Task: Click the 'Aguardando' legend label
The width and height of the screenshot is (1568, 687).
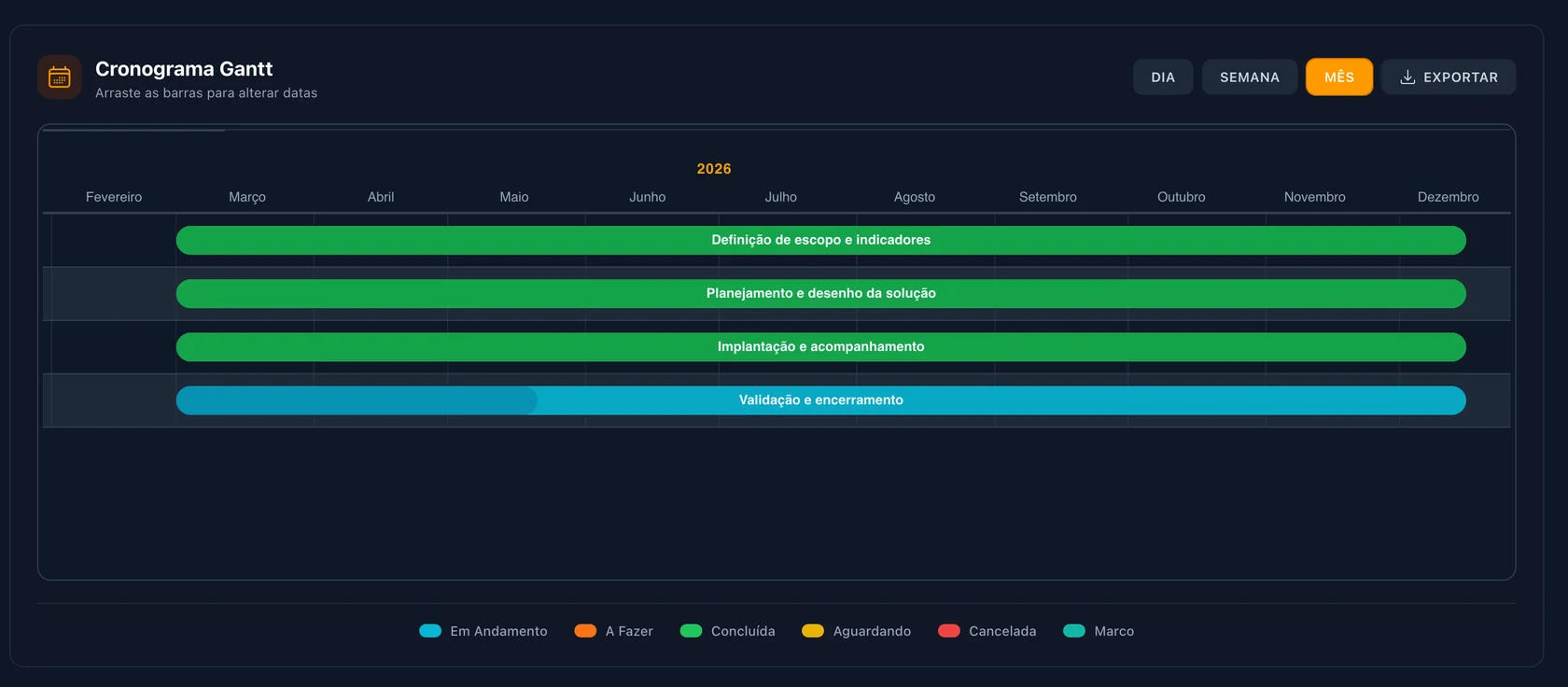Action: 872,631
